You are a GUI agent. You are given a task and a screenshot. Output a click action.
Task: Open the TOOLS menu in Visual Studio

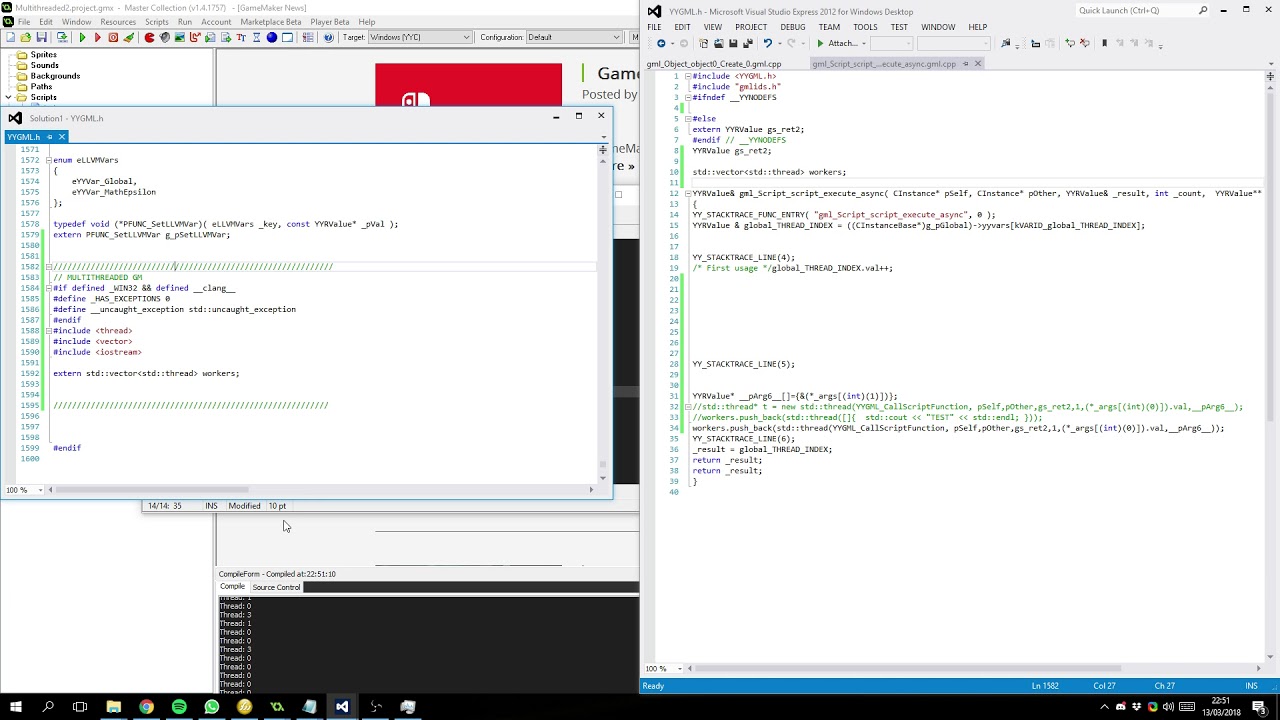(x=865, y=27)
